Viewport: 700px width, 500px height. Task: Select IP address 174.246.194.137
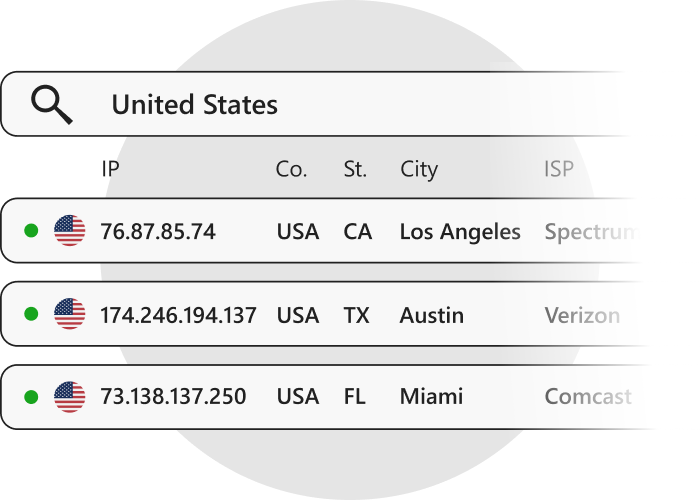(x=178, y=316)
